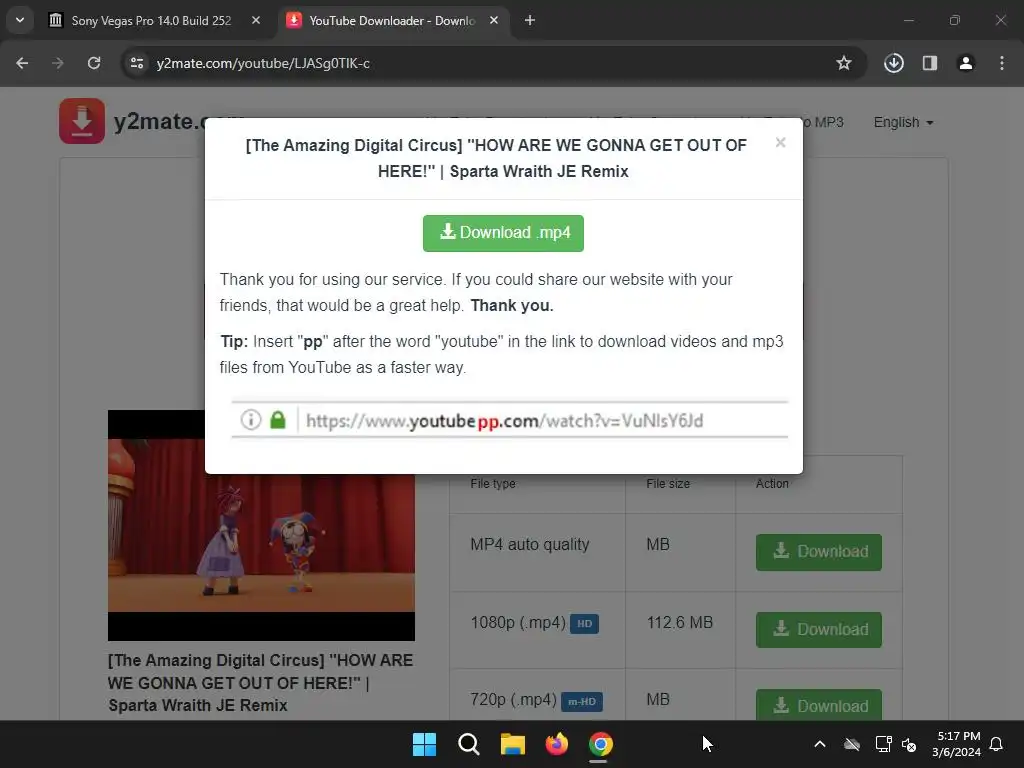Open Firefox from the taskbar
Viewport: 1024px width, 768px height.
coord(556,744)
